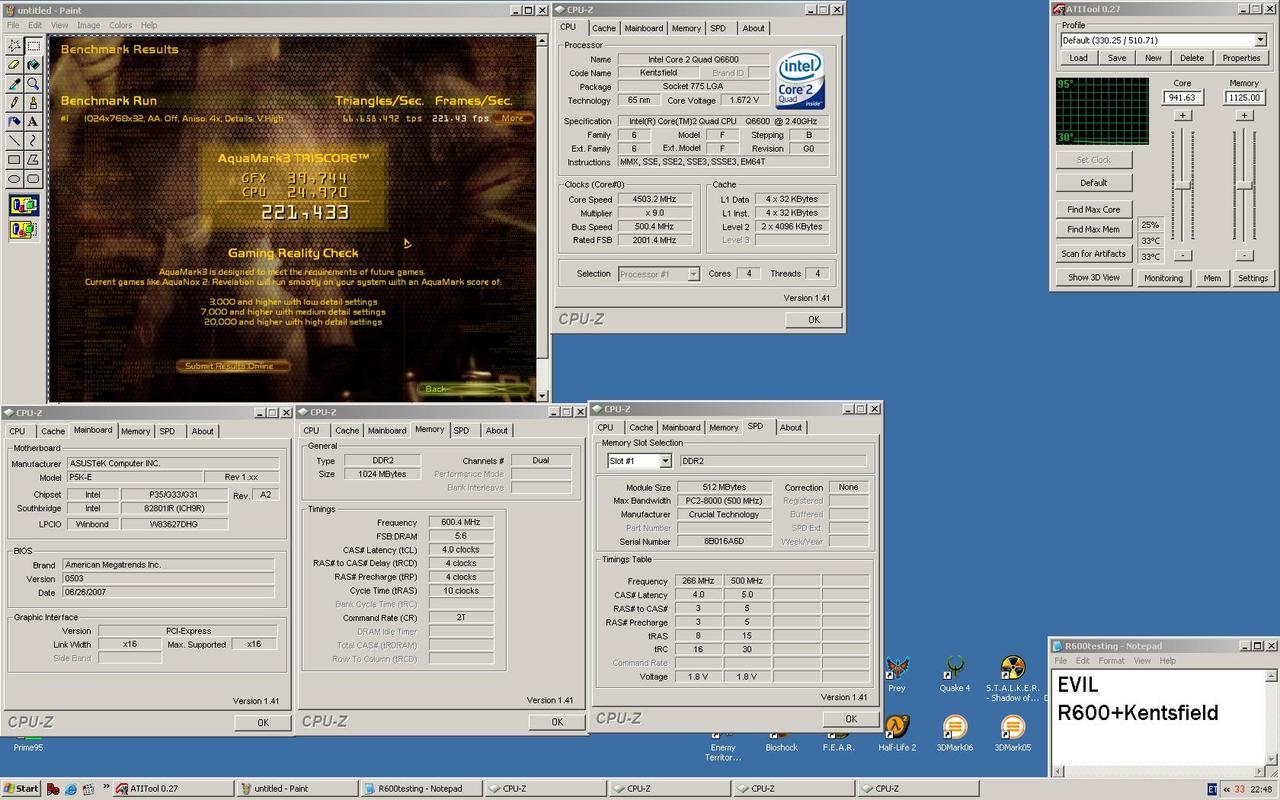Open the File menu in Paint
This screenshot has width=1280, height=800.
(13, 25)
